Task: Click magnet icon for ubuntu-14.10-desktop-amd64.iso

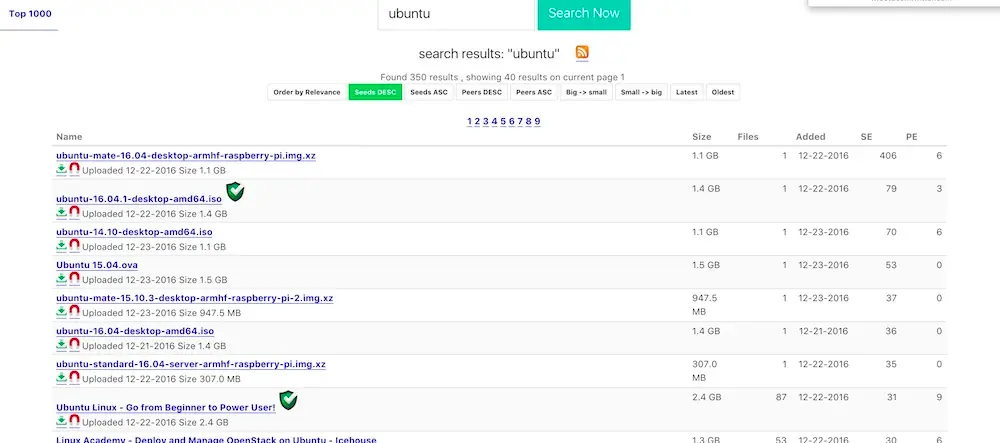Action: tap(75, 245)
